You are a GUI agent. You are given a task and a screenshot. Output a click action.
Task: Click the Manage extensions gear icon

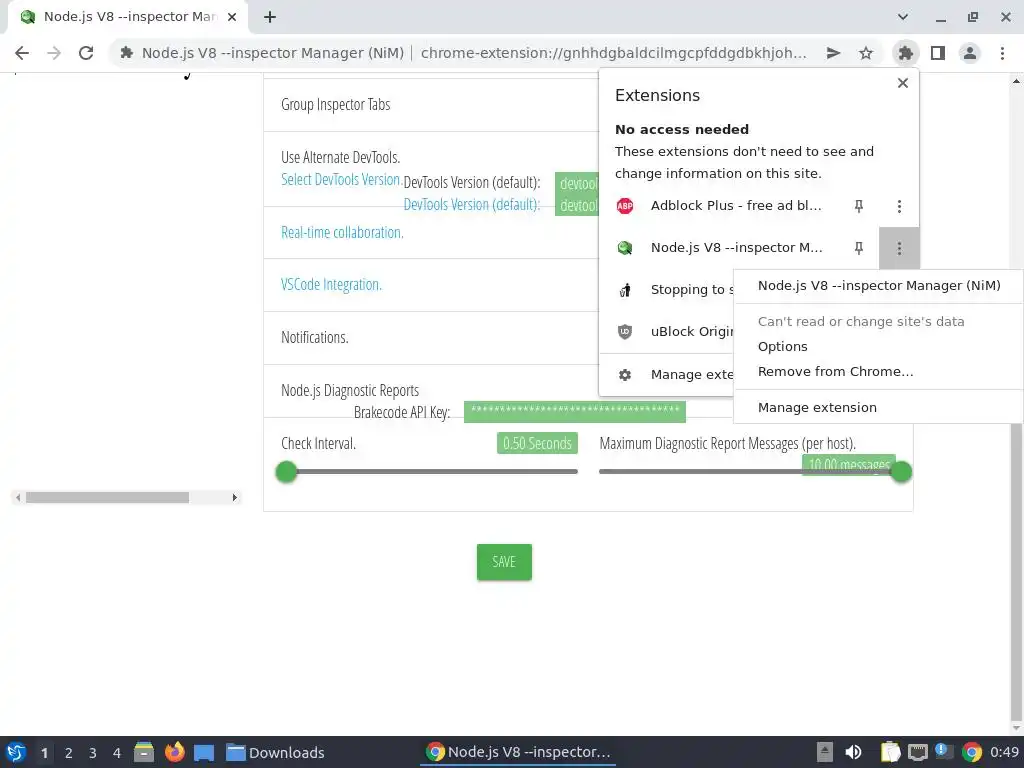tap(625, 375)
